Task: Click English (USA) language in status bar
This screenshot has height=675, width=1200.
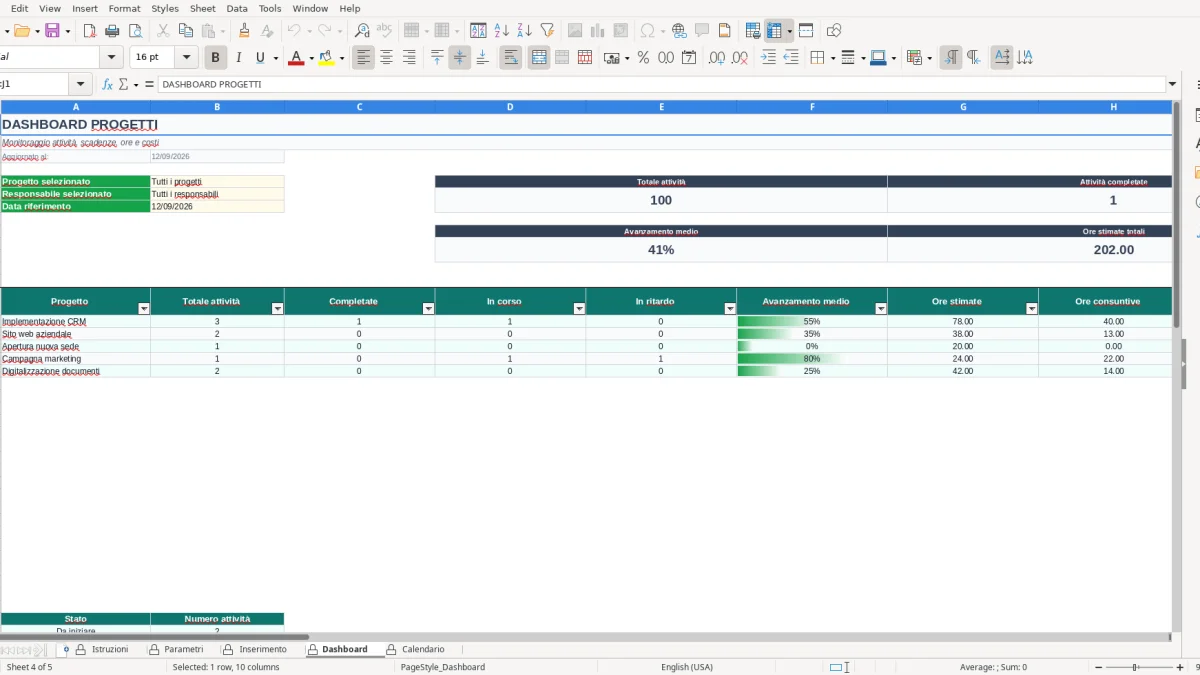Action: tap(687, 667)
